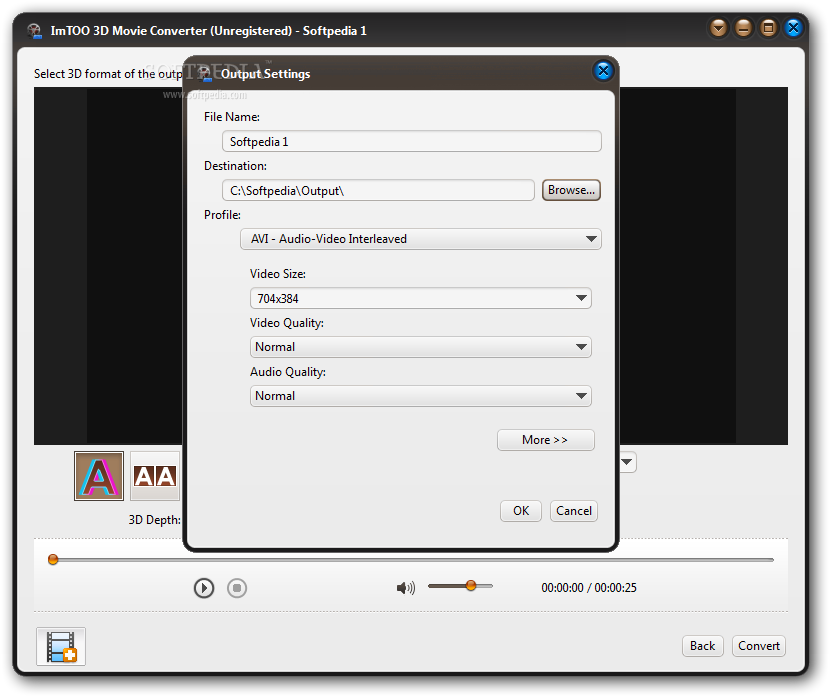The height and width of the screenshot is (697, 830).
Task: Confirm settings with OK button
Action: [x=521, y=511]
